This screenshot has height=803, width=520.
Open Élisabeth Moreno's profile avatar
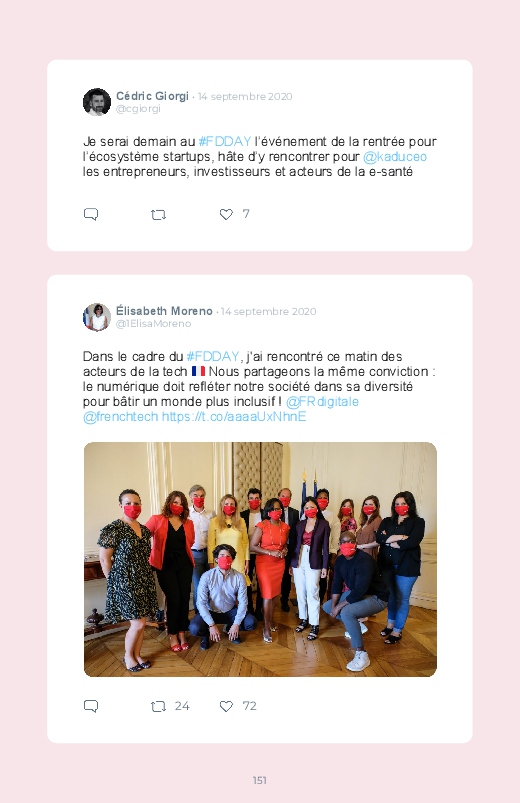click(97, 317)
